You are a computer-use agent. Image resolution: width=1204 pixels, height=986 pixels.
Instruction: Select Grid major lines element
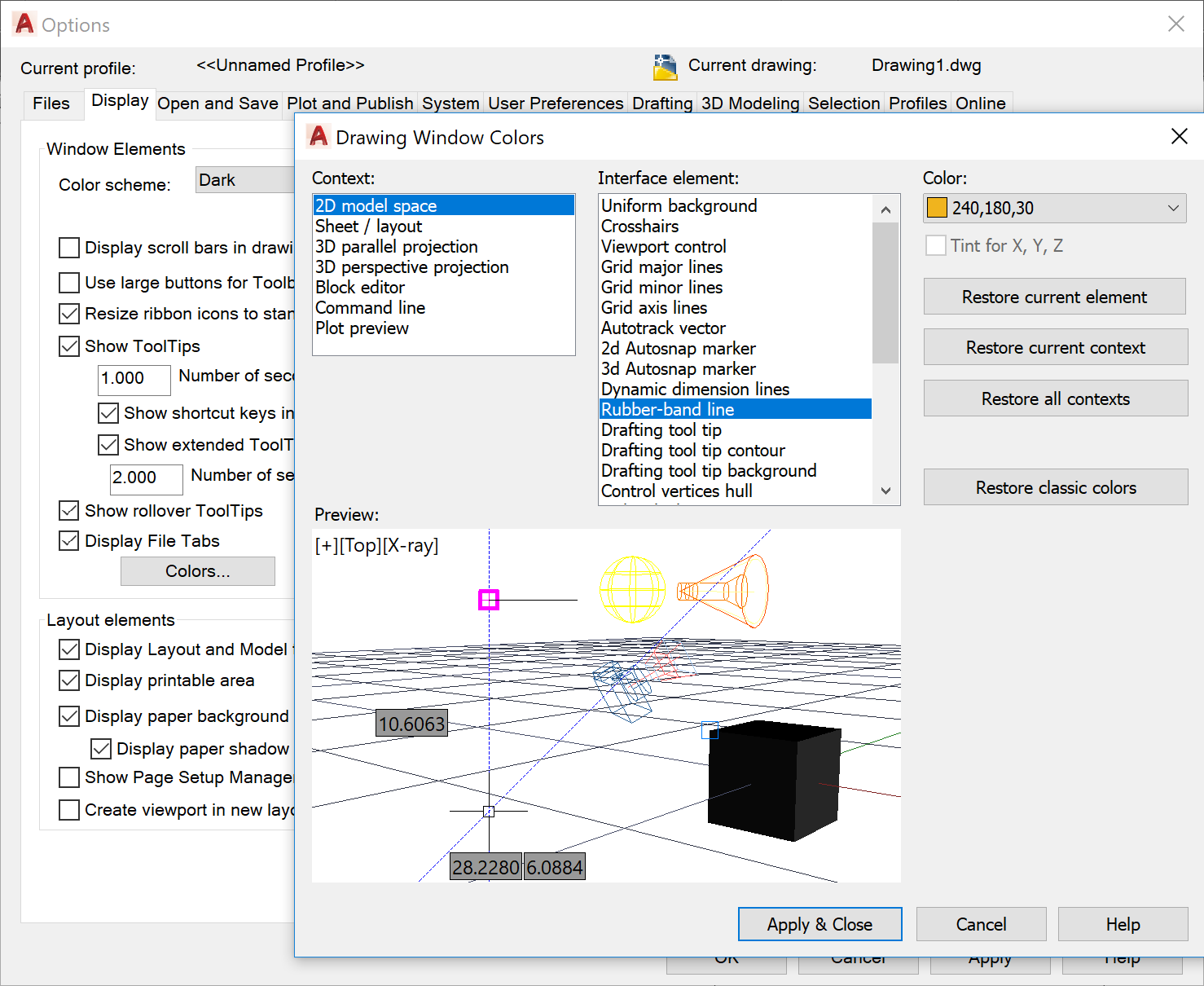click(x=736, y=266)
